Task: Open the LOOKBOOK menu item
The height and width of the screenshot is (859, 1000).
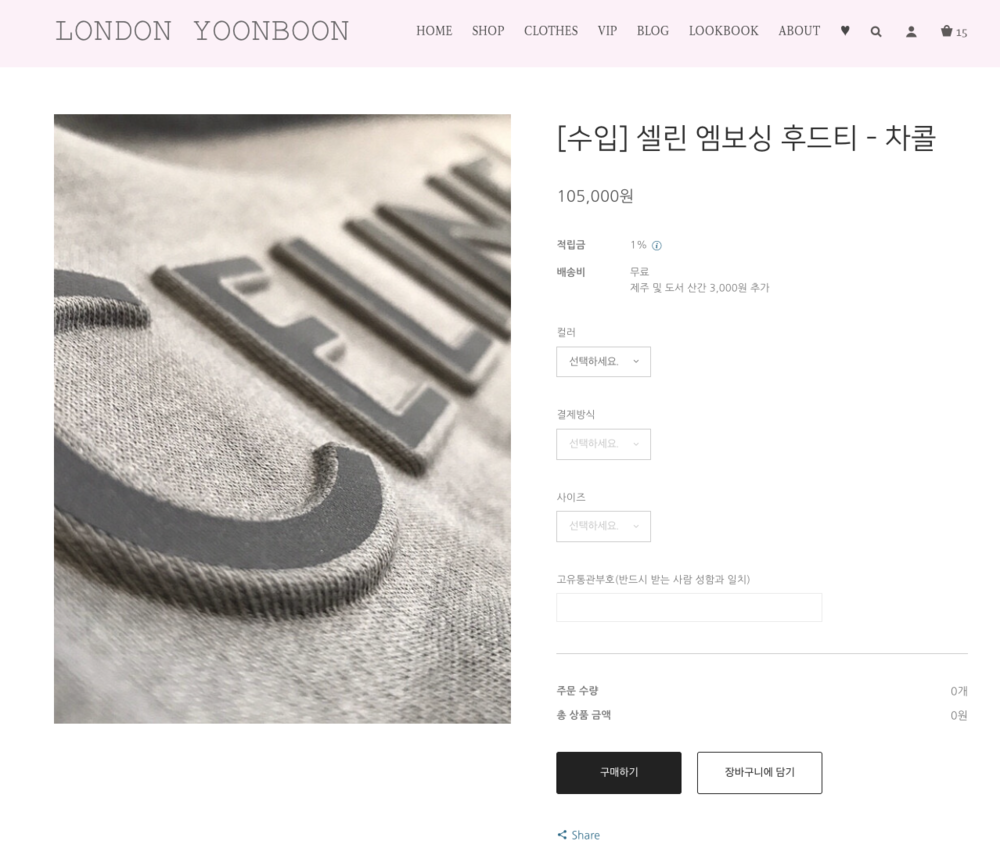Action: click(x=723, y=31)
